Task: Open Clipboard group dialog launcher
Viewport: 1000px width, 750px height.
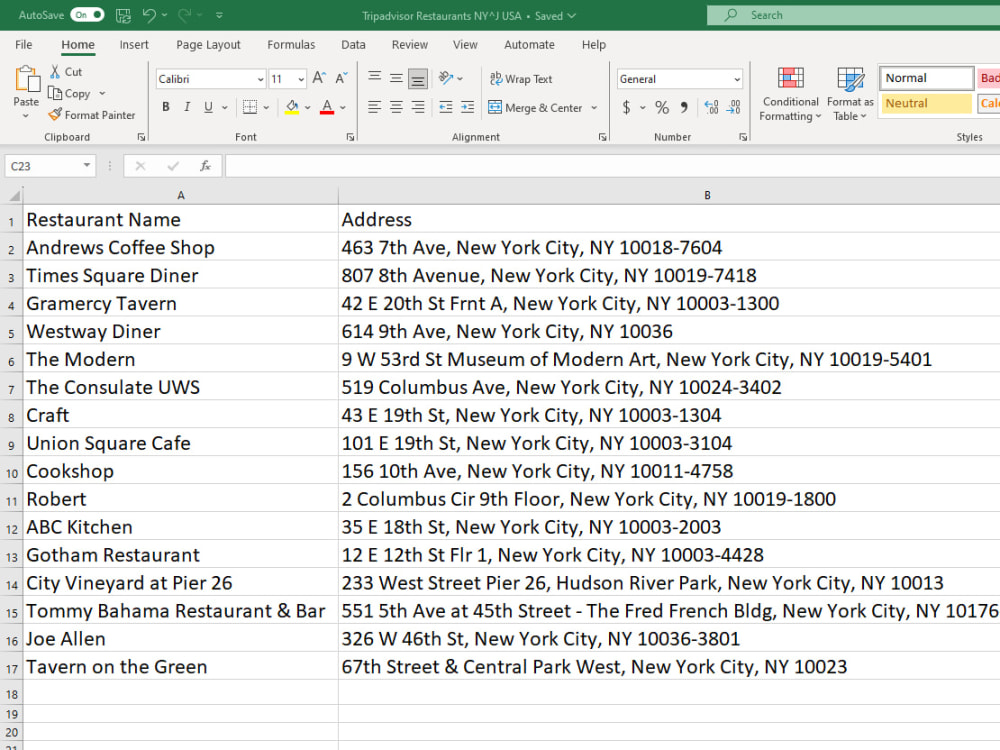Action: [x=141, y=137]
